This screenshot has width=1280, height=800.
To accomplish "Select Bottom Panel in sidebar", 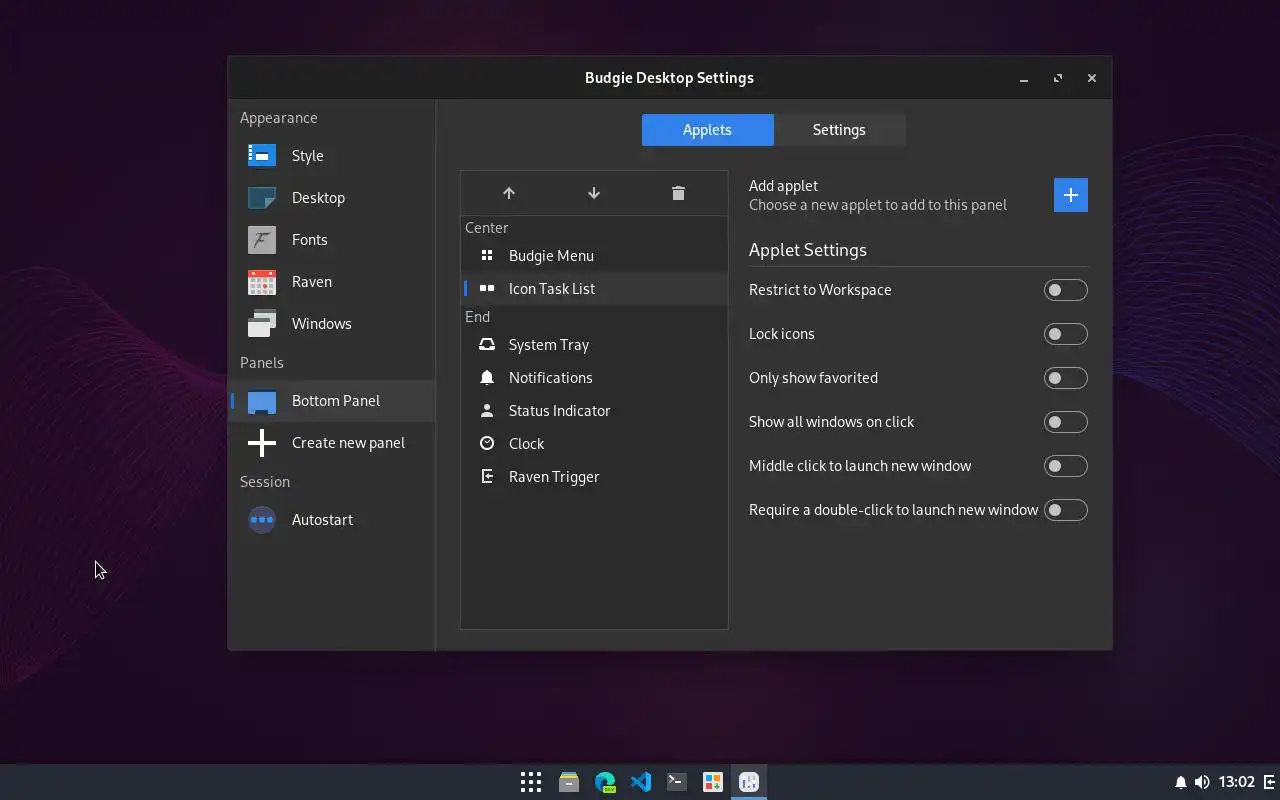I will click(331, 401).
